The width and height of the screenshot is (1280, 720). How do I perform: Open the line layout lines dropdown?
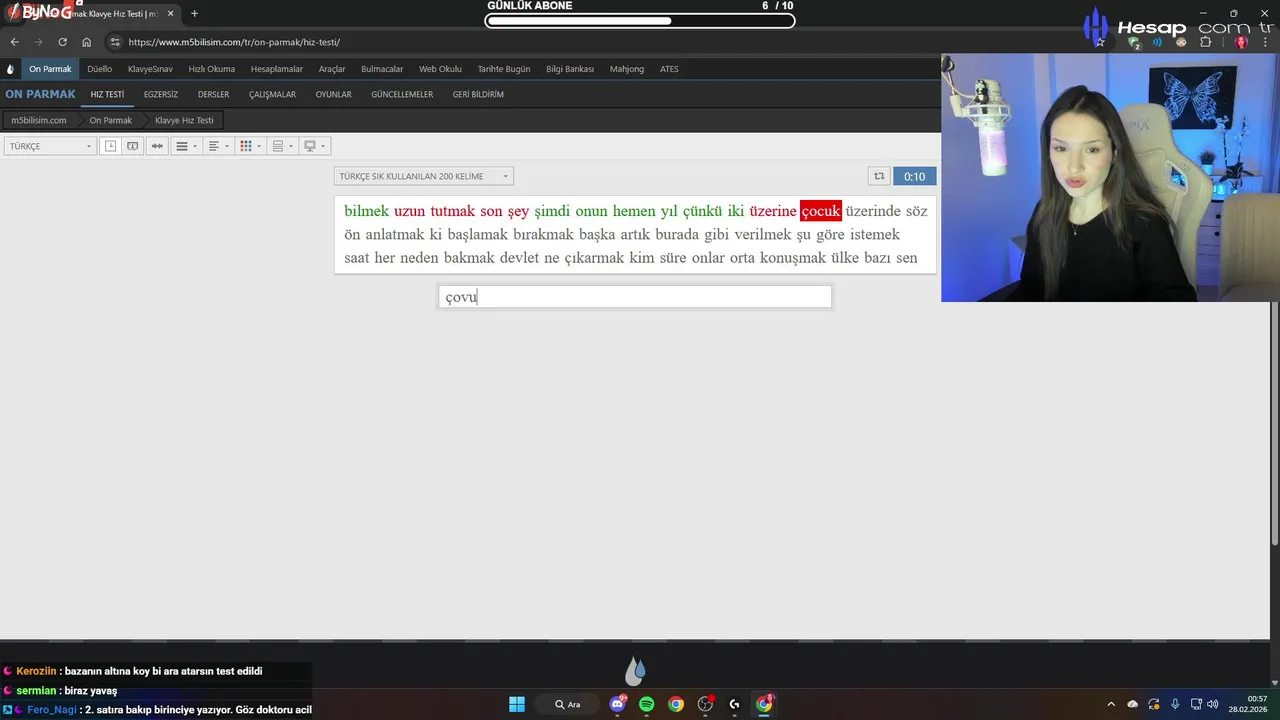186,146
